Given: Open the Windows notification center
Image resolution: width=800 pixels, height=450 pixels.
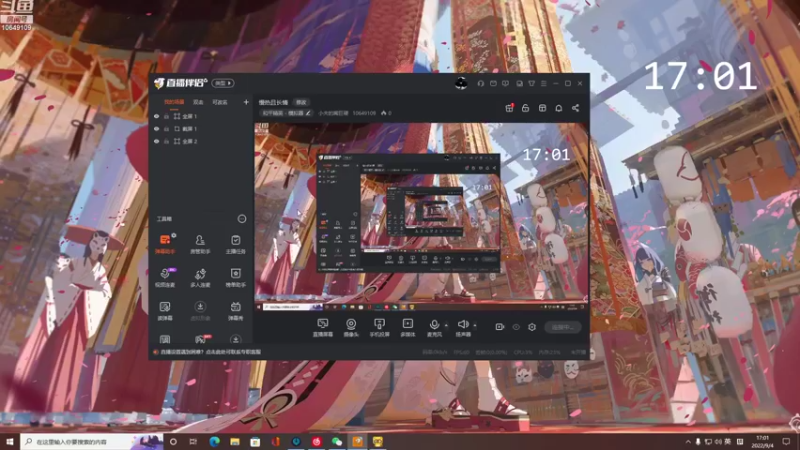Looking at the screenshot, I should click(786, 442).
